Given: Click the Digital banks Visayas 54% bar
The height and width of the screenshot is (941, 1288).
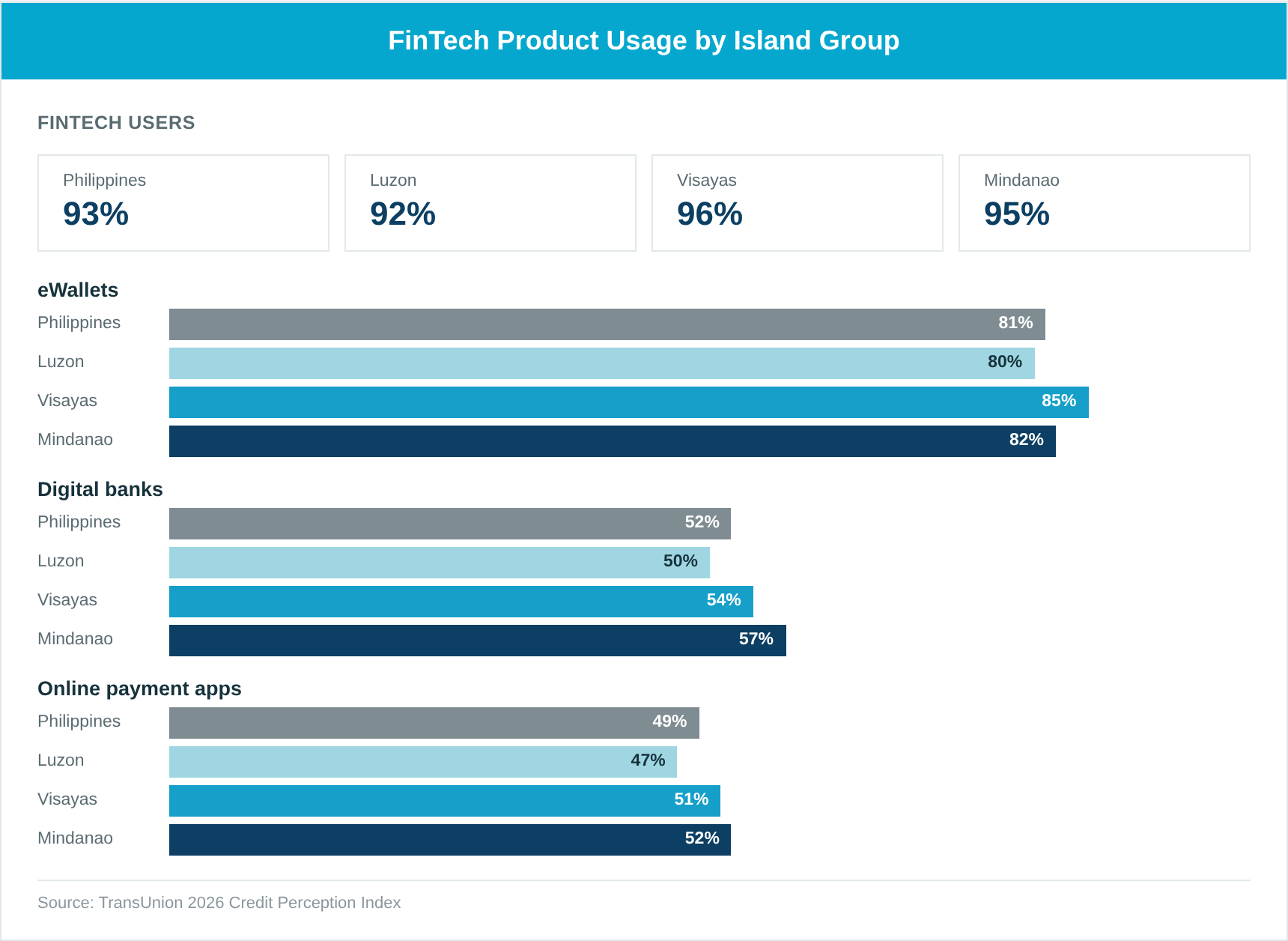Looking at the screenshot, I should click(x=461, y=602).
